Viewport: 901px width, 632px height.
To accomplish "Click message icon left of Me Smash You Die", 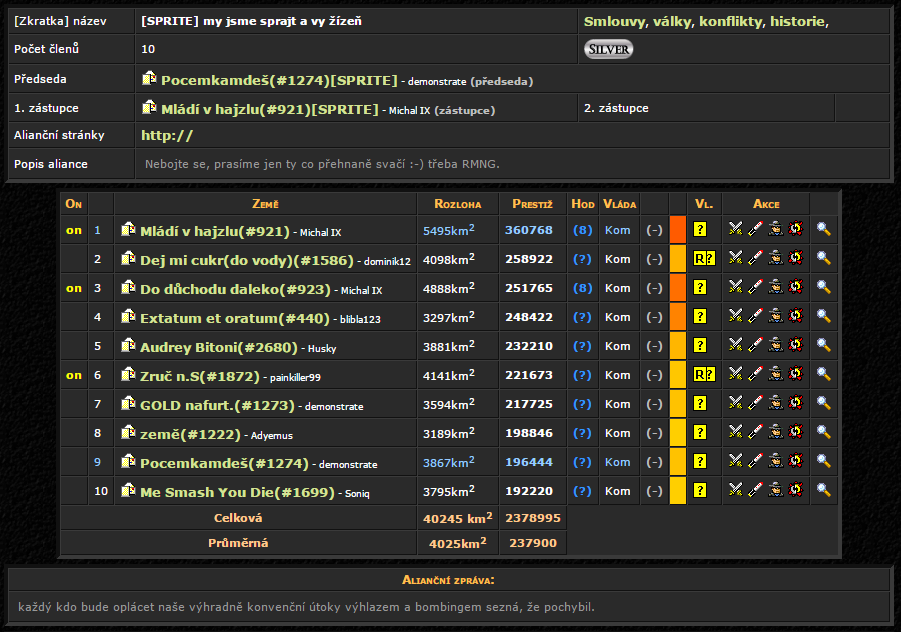I will pos(128,490).
